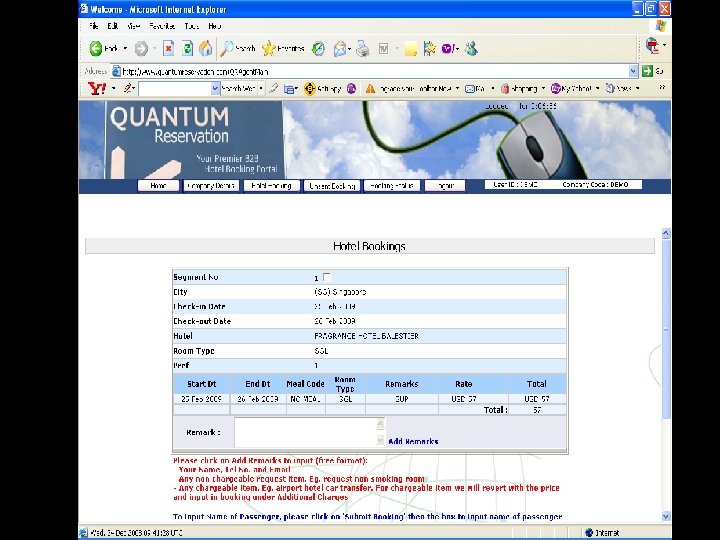The image size is (720, 540).
Task: Open the Y! logo dropdown arrow
Action: point(113,88)
